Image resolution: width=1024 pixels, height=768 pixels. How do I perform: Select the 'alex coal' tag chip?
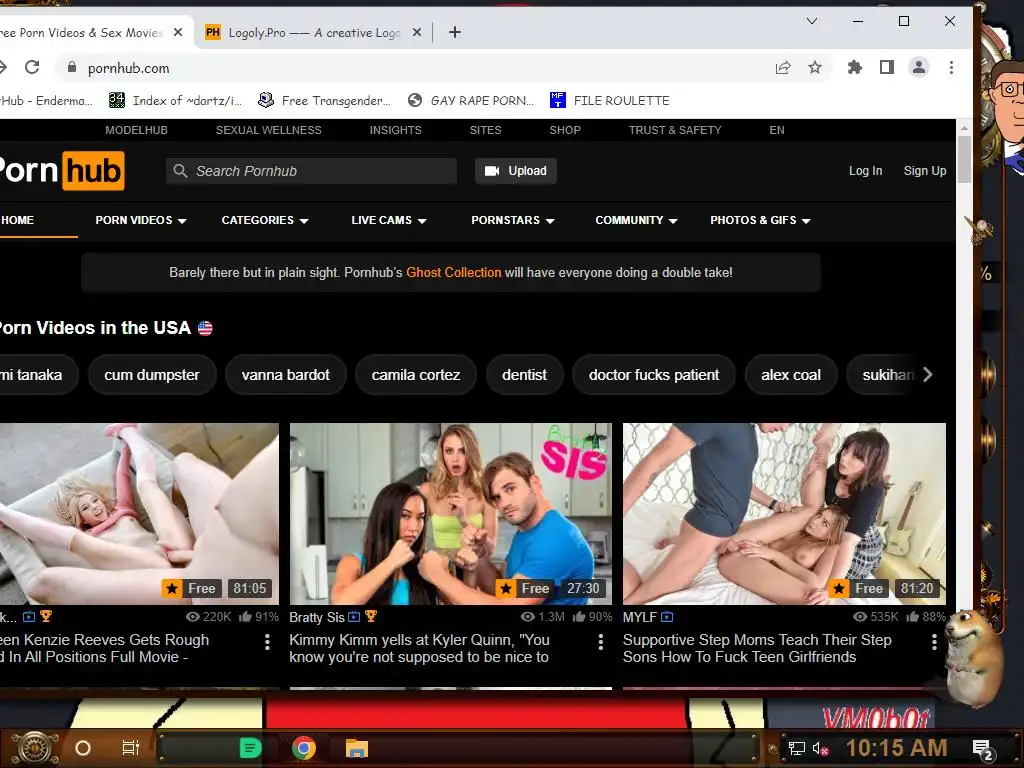point(790,375)
